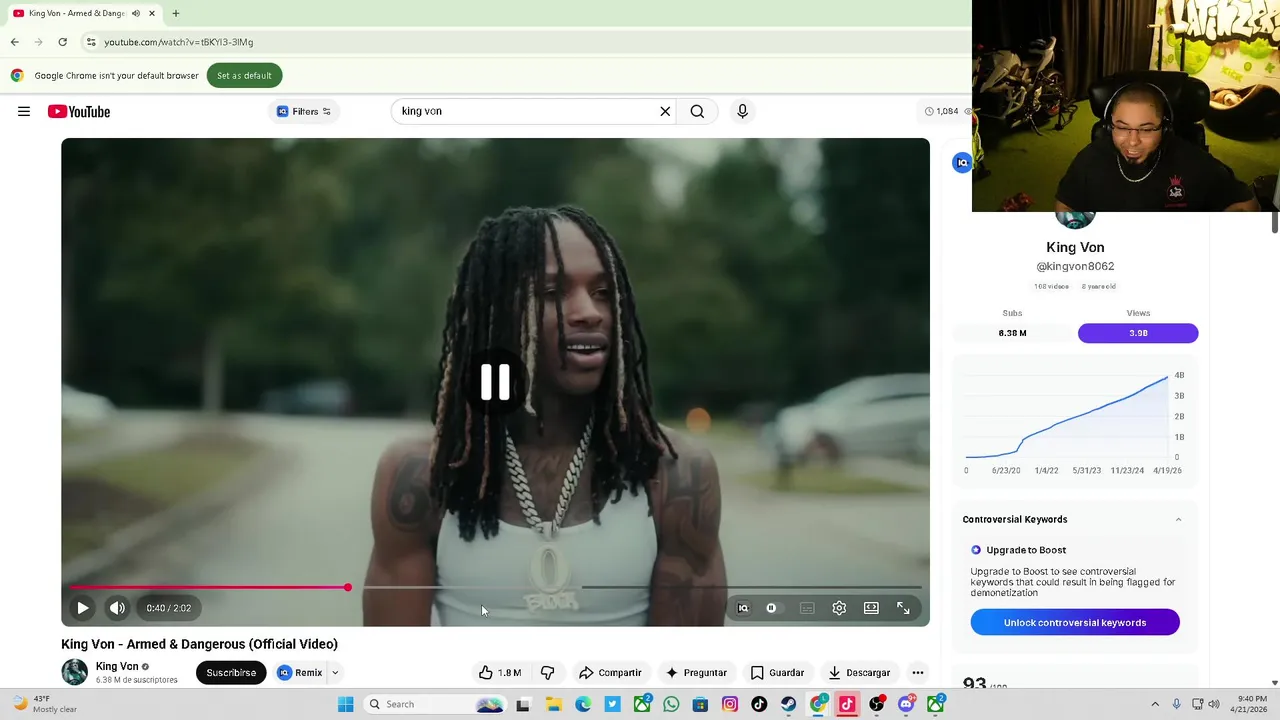
Task: Open player settings gear
Action: pyautogui.click(x=839, y=608)
